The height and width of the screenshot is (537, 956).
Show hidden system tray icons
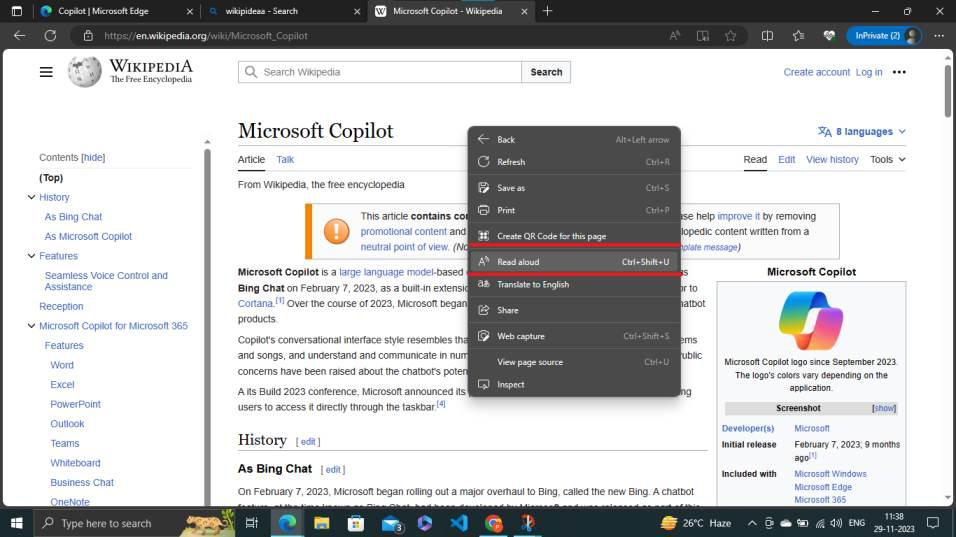(752, 523)
